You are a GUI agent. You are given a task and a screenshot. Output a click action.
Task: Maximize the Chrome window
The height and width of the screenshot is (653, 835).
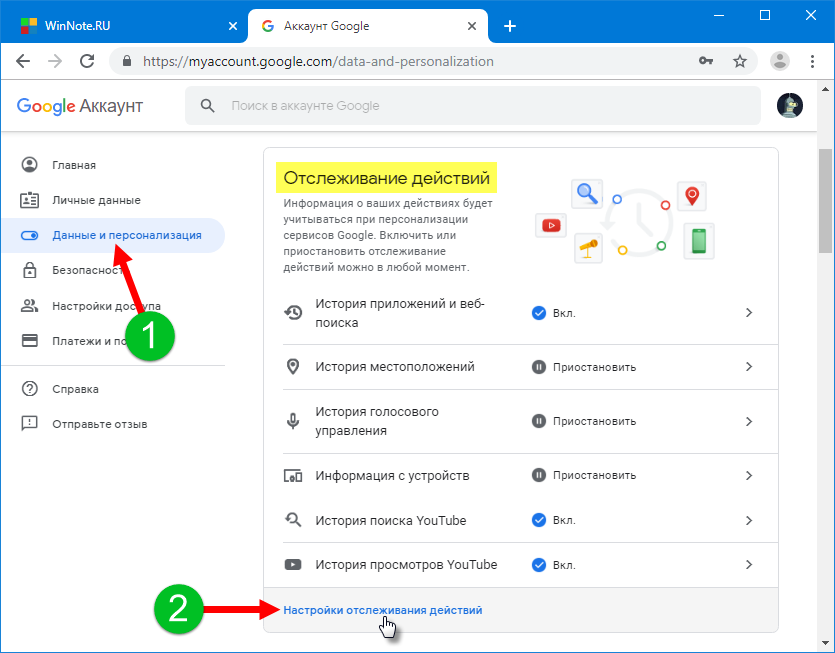(765, 15)
